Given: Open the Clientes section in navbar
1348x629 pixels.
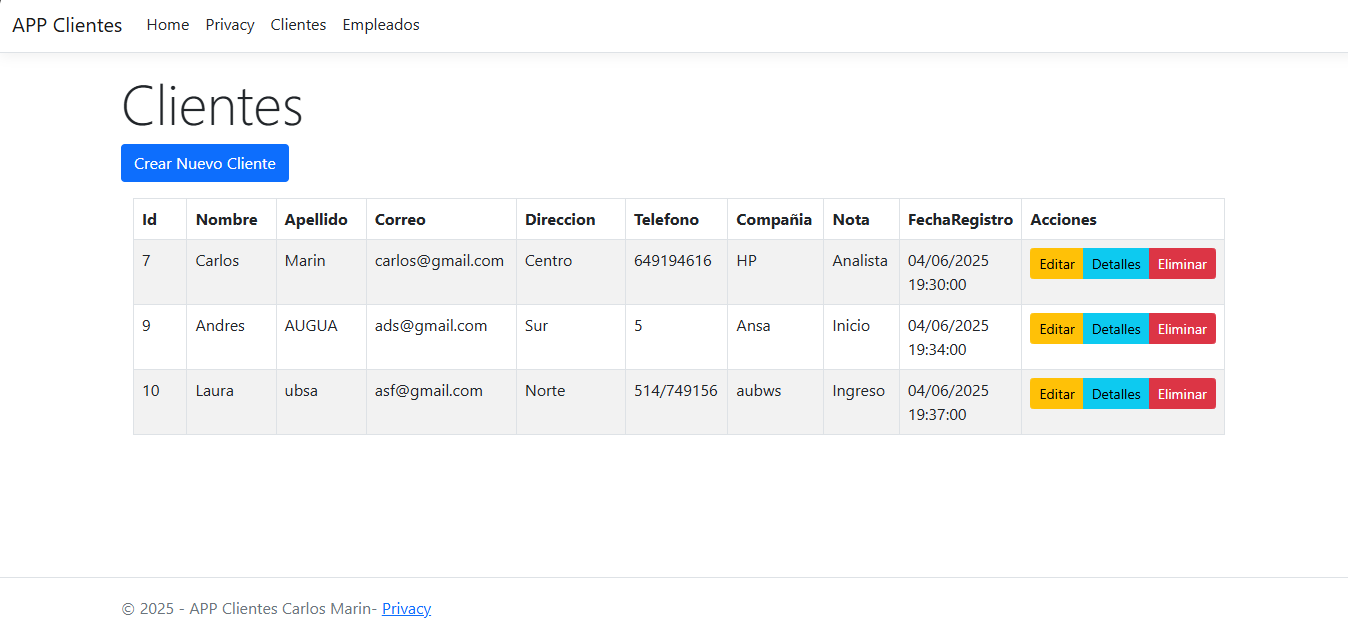Looking at the screenshot, I should (x=298, y=24).
